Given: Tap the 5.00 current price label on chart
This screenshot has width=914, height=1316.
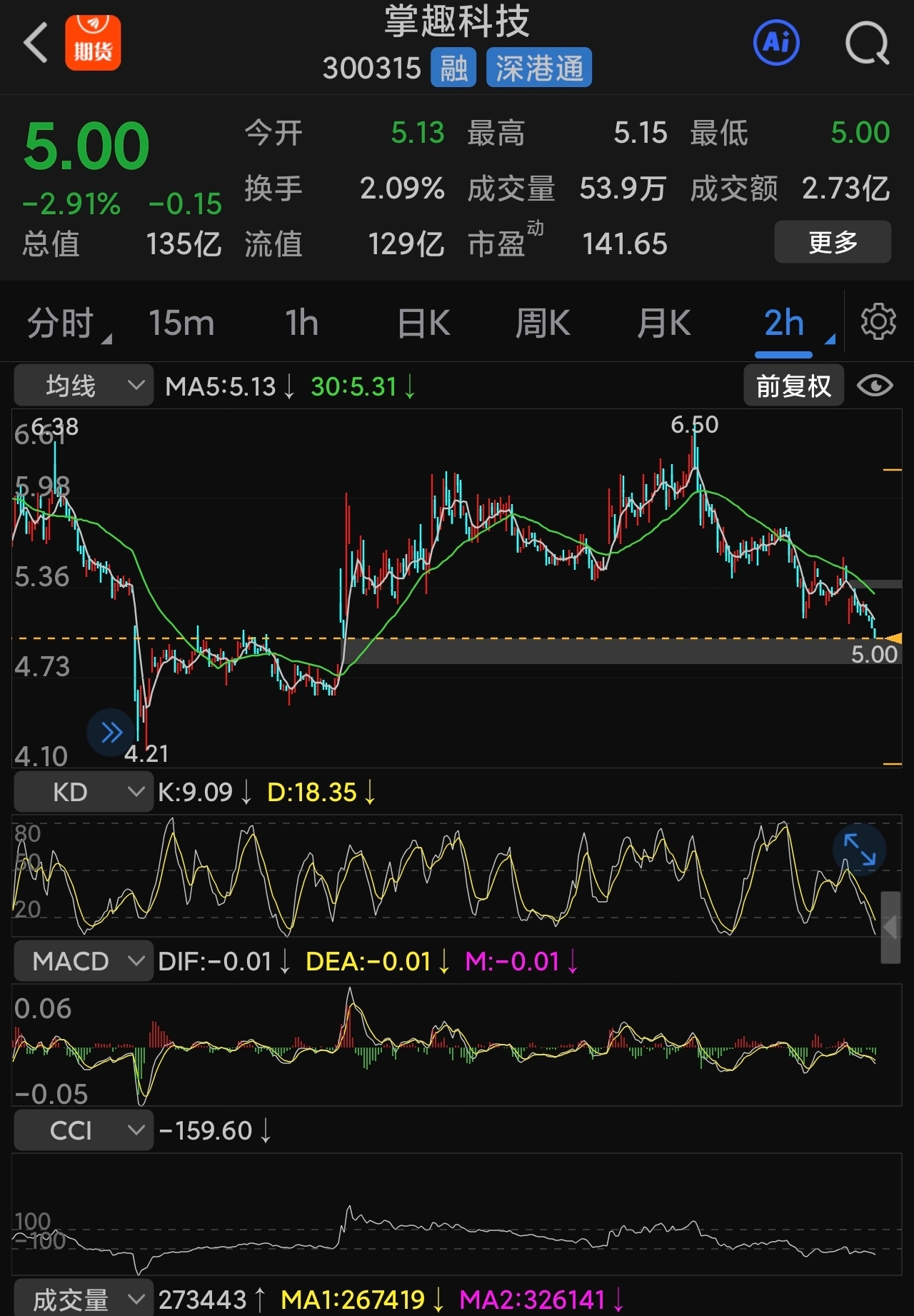Looking at the screenshot, I should [874, 654].
